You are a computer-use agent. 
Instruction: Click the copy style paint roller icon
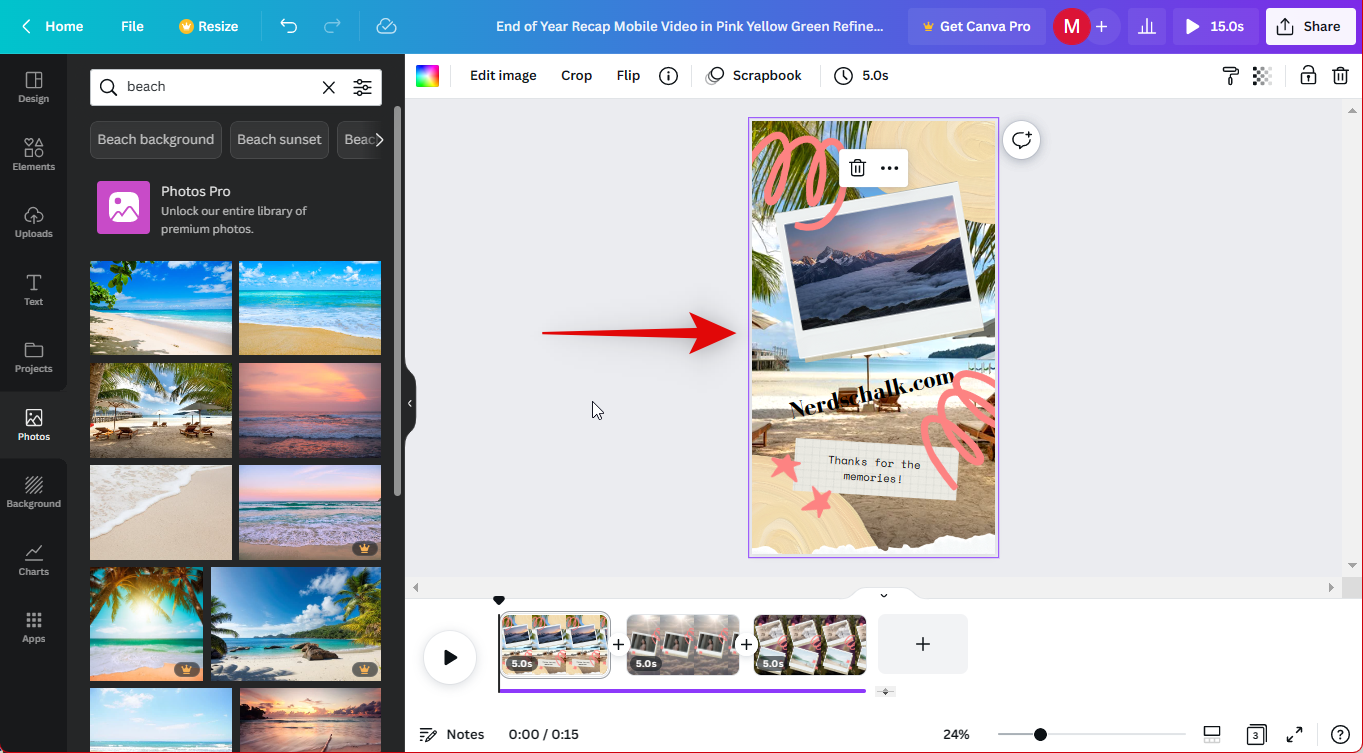pyautogui.click(x=1231, y=76)
